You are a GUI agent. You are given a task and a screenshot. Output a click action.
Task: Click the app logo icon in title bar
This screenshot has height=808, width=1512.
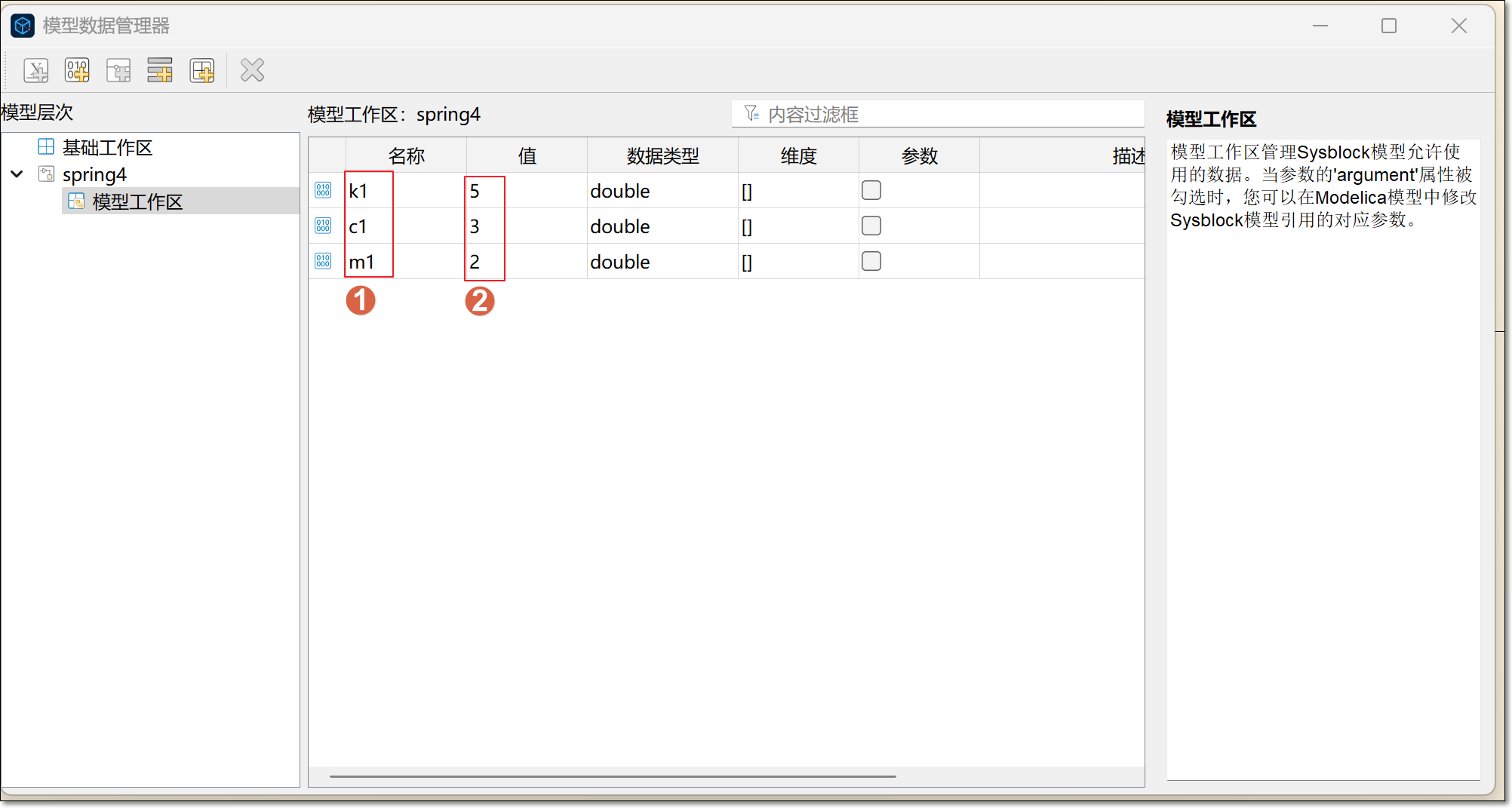pyautogui.click(x=23, y=26)
